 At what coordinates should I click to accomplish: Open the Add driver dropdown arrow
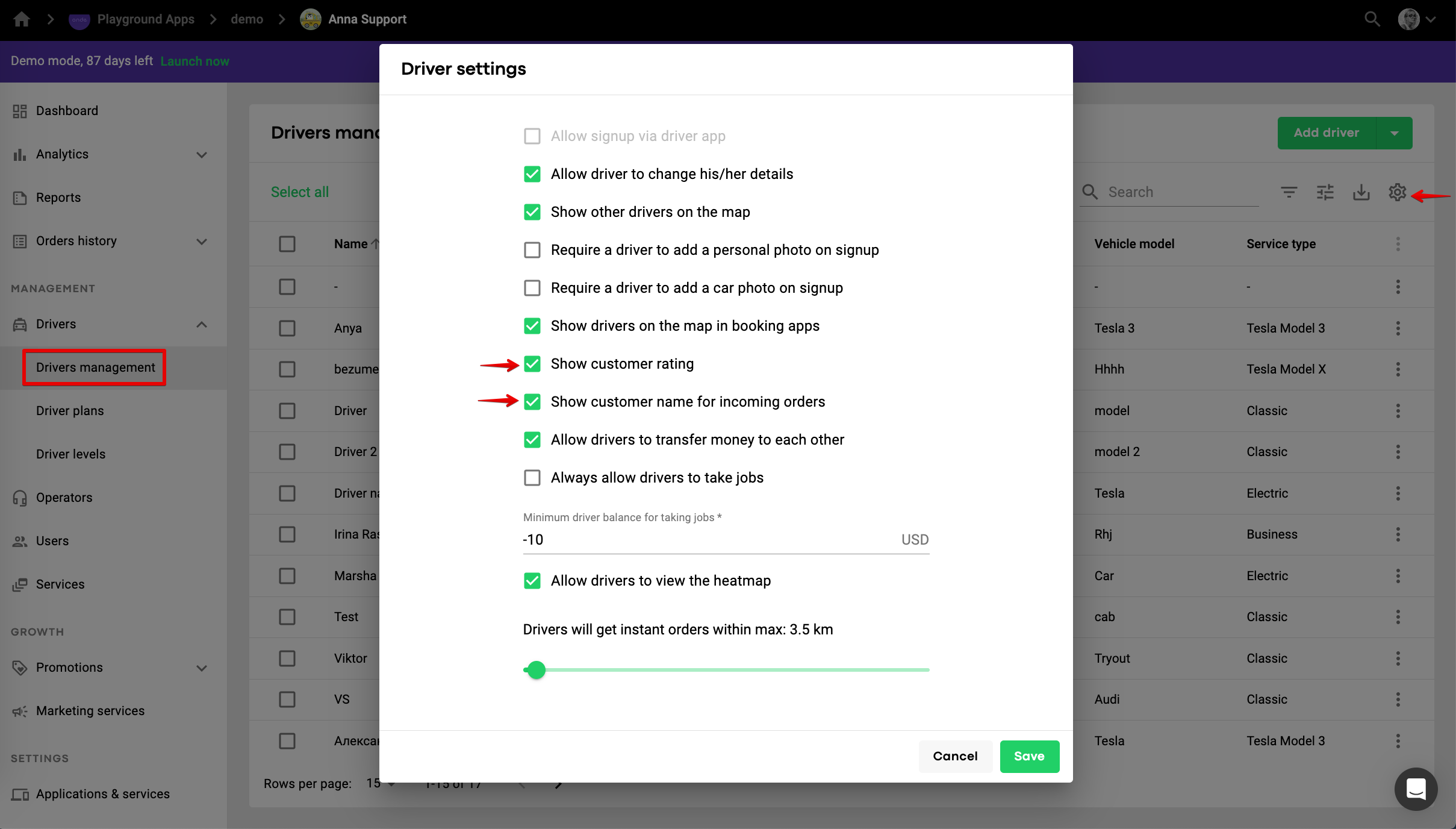tap(1394, 133)
